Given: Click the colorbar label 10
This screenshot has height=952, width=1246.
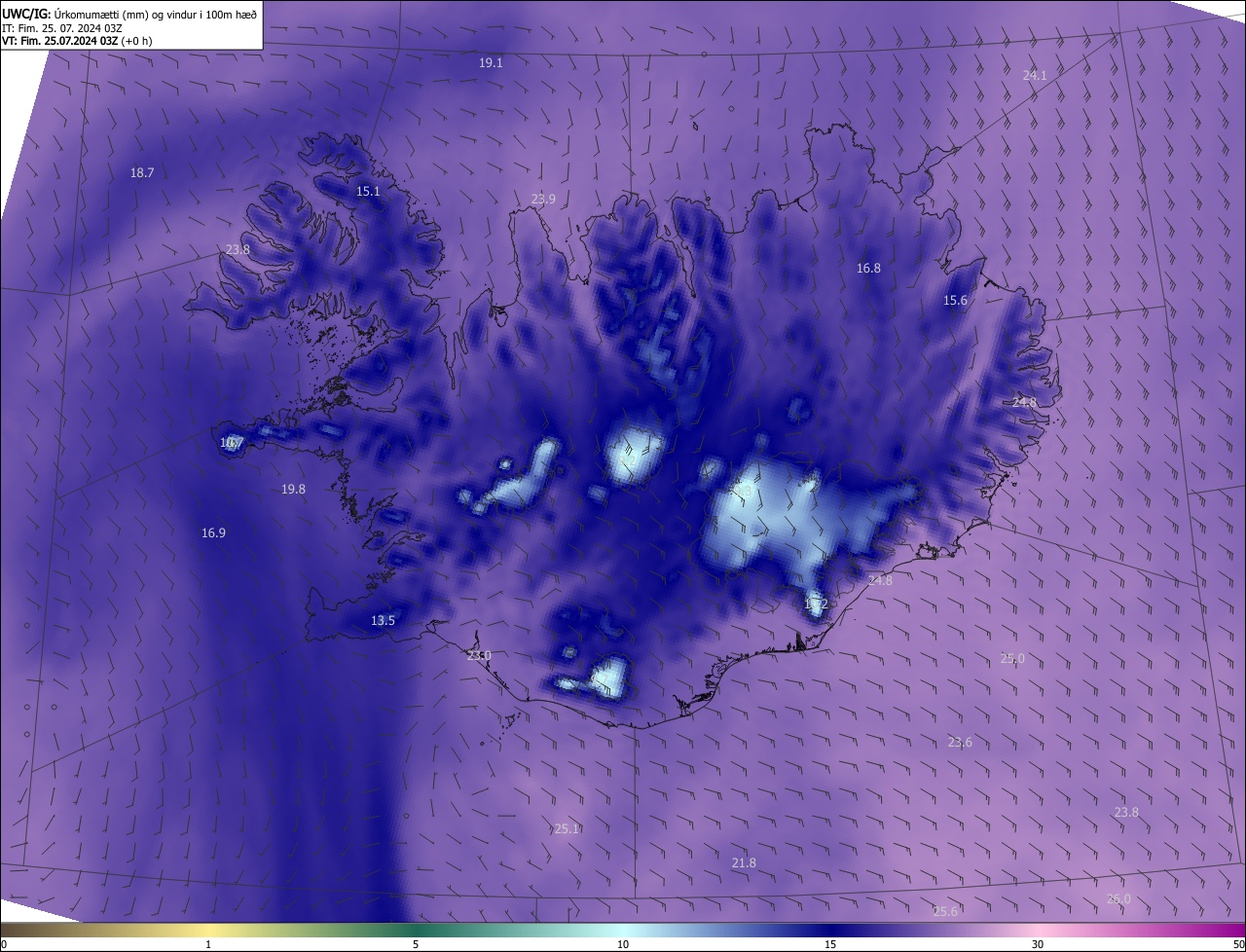Looking at the screenshot, I should click(x=623, y=945).
